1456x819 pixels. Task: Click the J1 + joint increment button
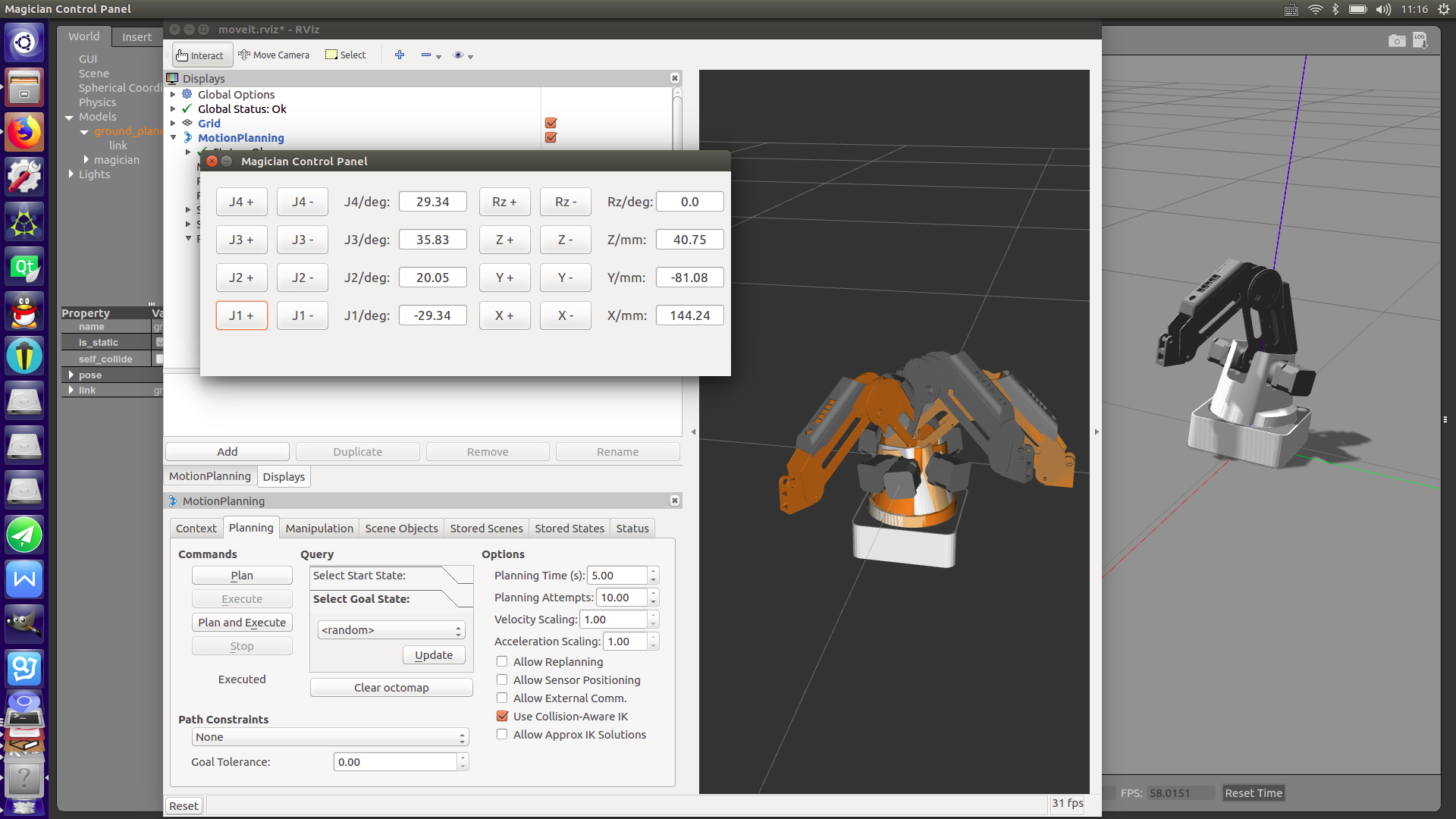pos(241,315)
